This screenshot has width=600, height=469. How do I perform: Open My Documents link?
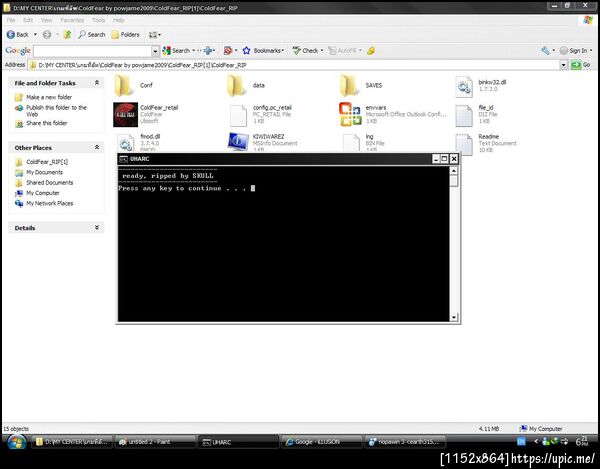coord(44,173)
